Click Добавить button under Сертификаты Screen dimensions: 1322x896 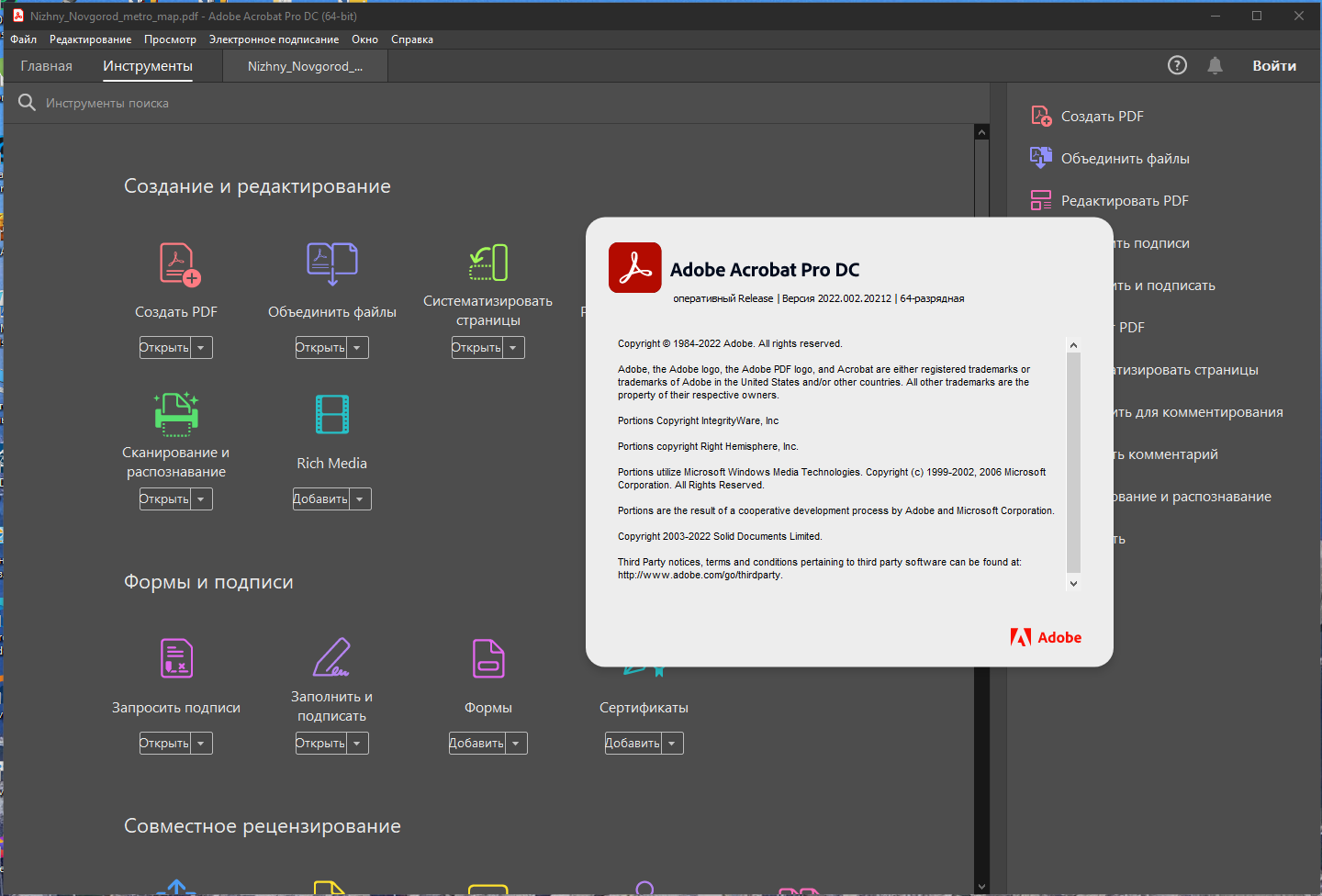633,743
